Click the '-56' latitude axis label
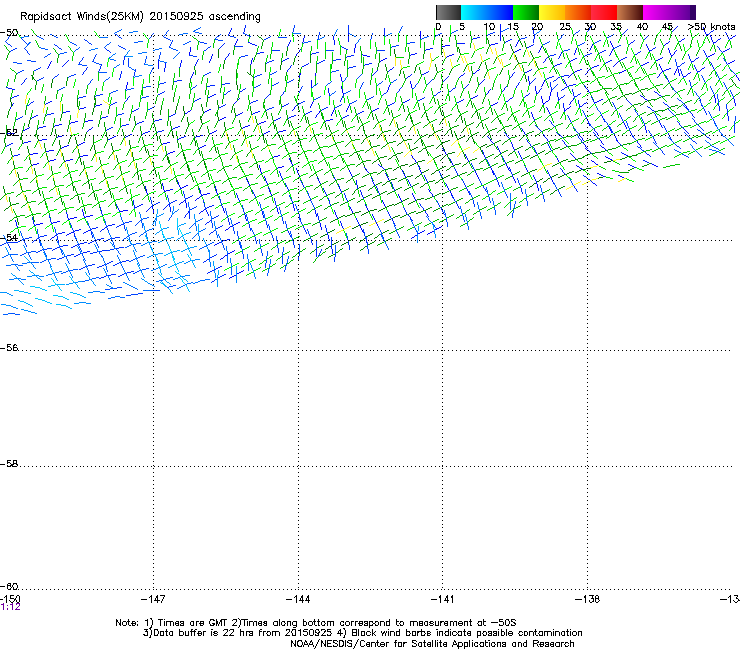 9,348
